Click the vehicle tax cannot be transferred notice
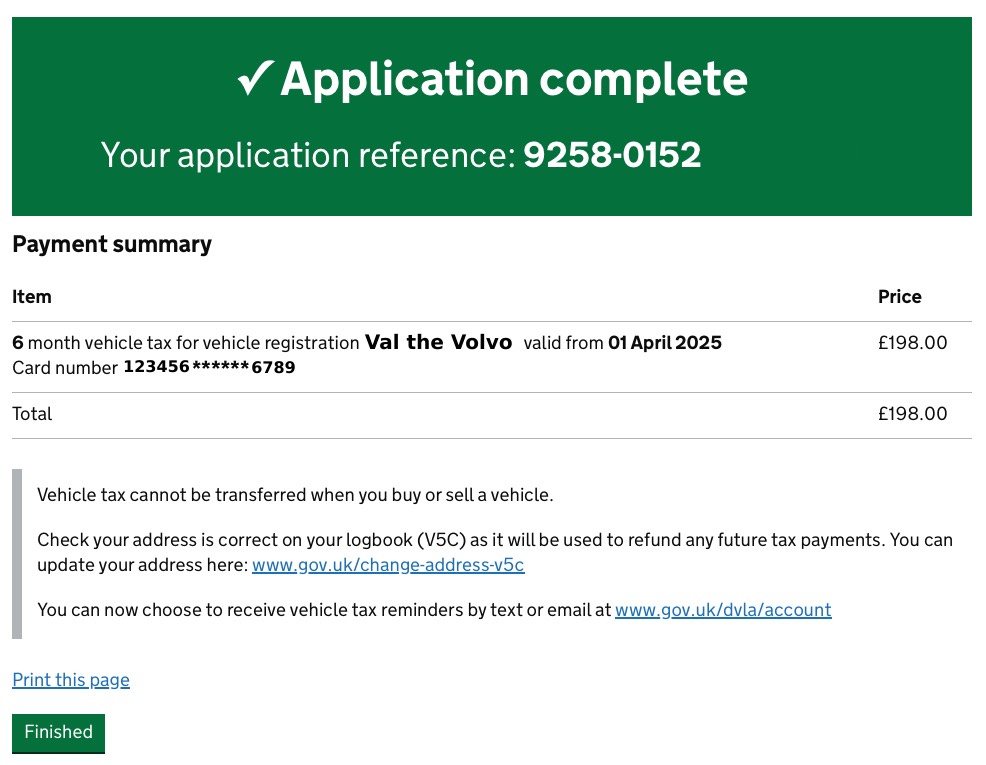 (295, 495)
